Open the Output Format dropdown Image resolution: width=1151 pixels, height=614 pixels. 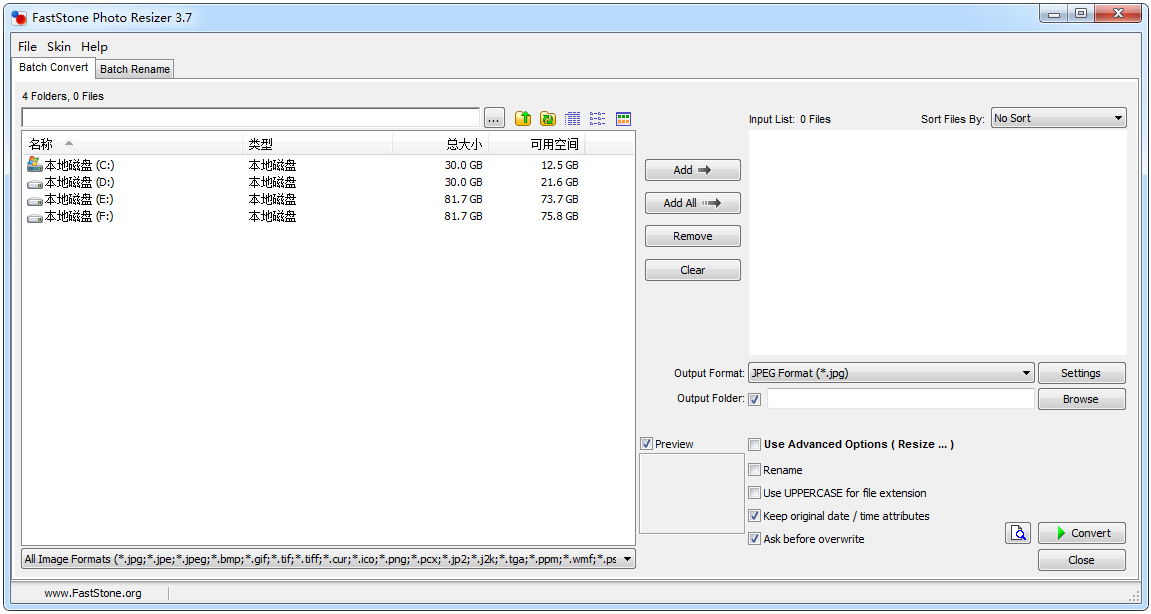pyautogui.click(x=891, y=373)
